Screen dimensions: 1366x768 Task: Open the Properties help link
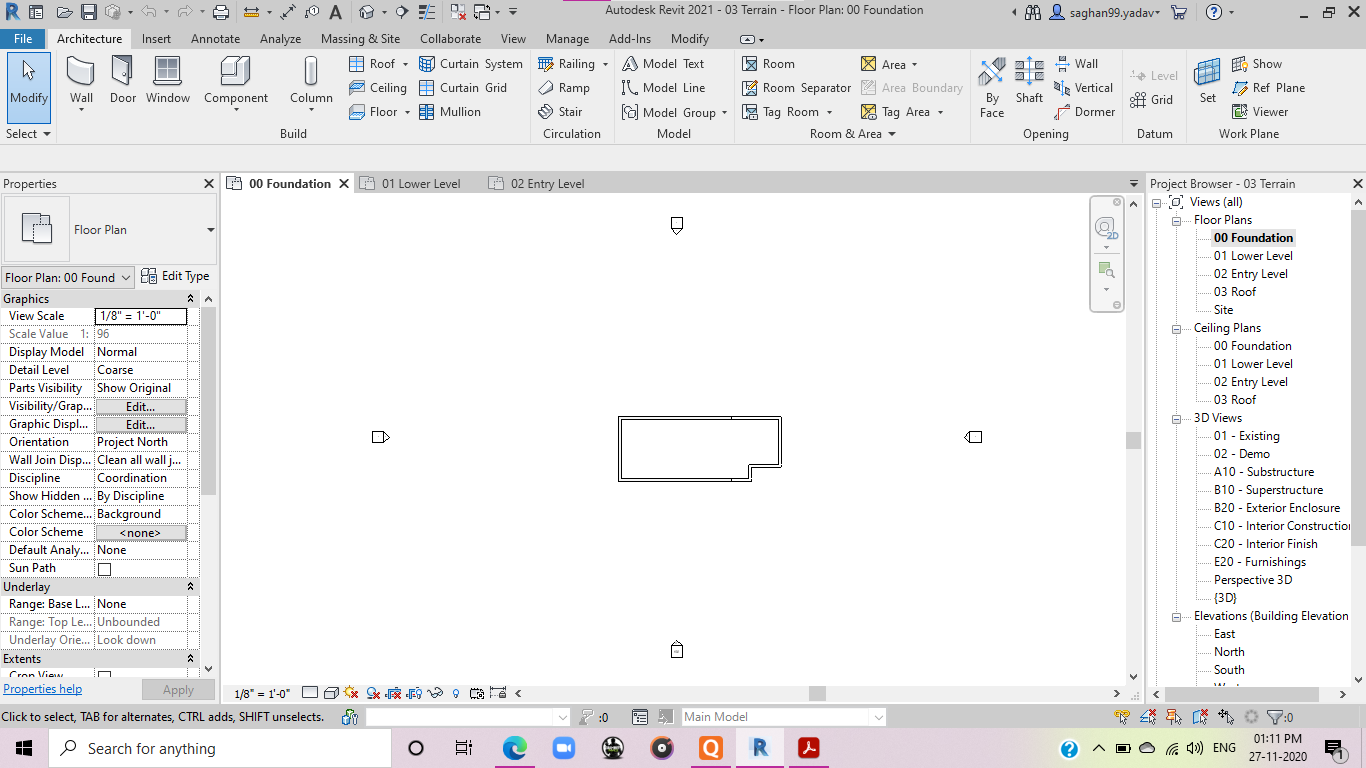42,688
